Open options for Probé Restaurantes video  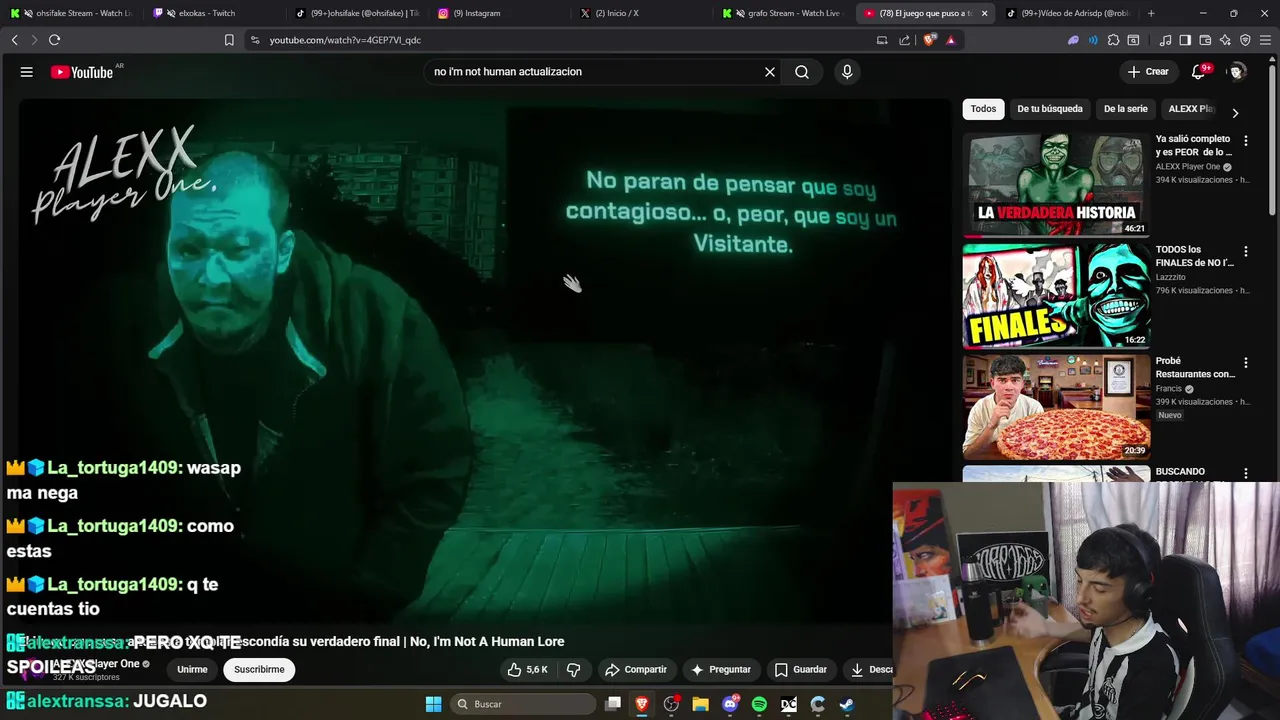(x=1245, y=363)
